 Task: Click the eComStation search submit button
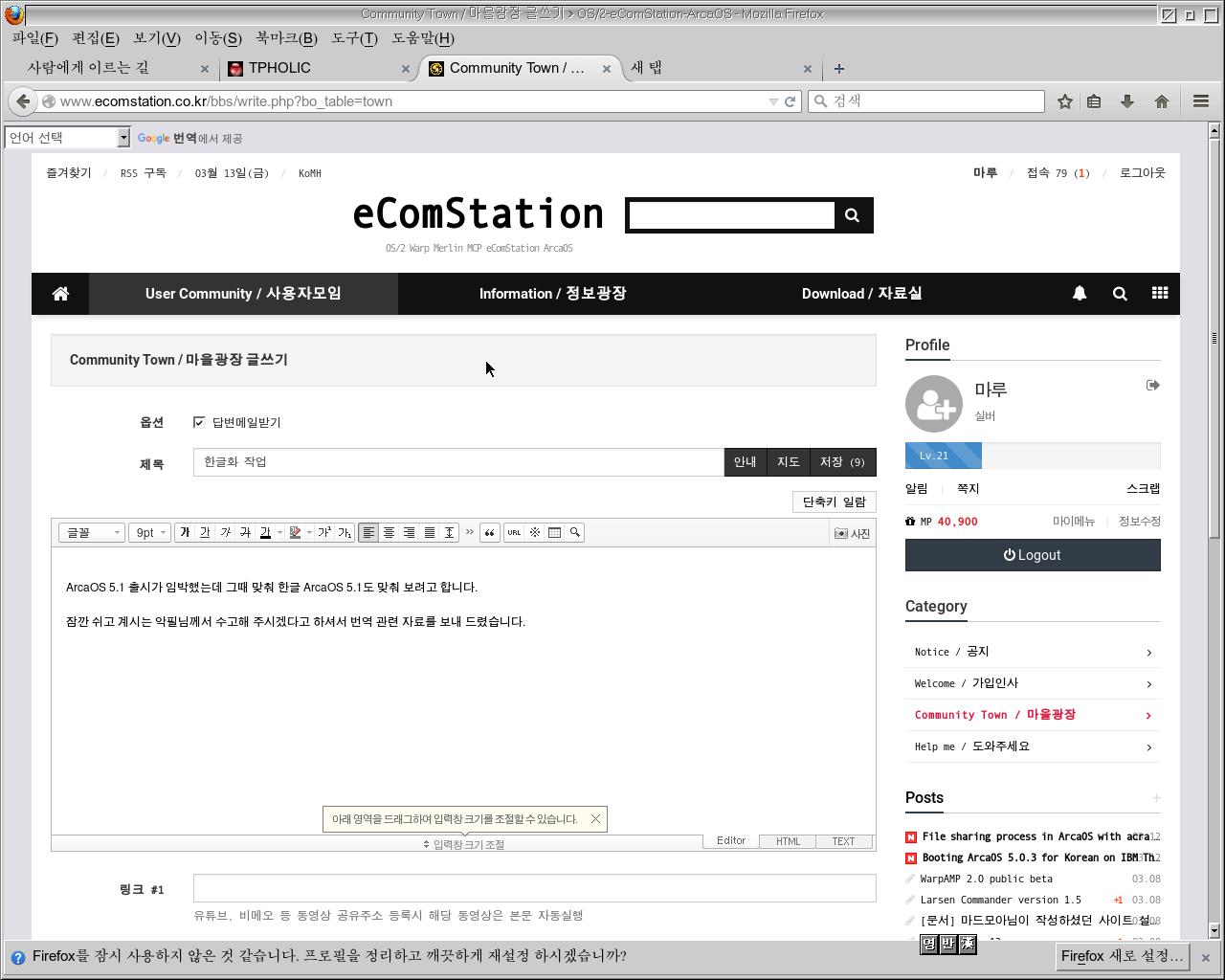(x=852, y=215)
